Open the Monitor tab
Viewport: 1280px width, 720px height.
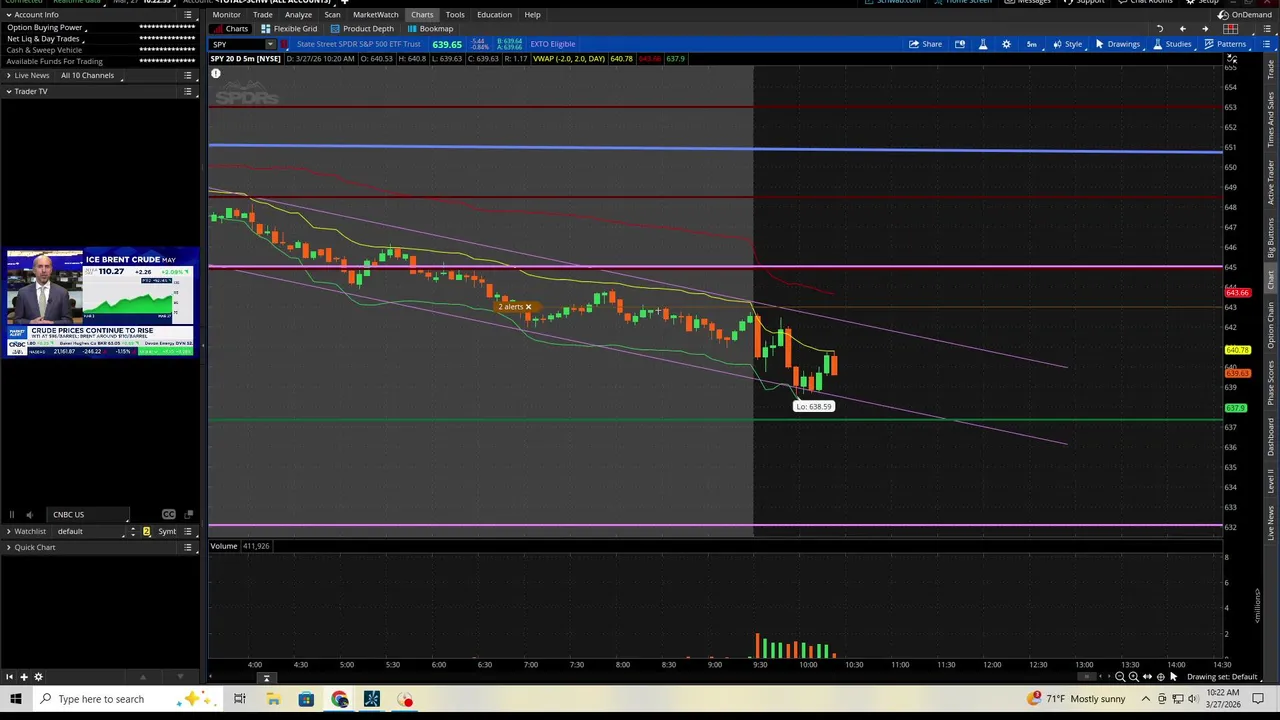tap(226, 15)
